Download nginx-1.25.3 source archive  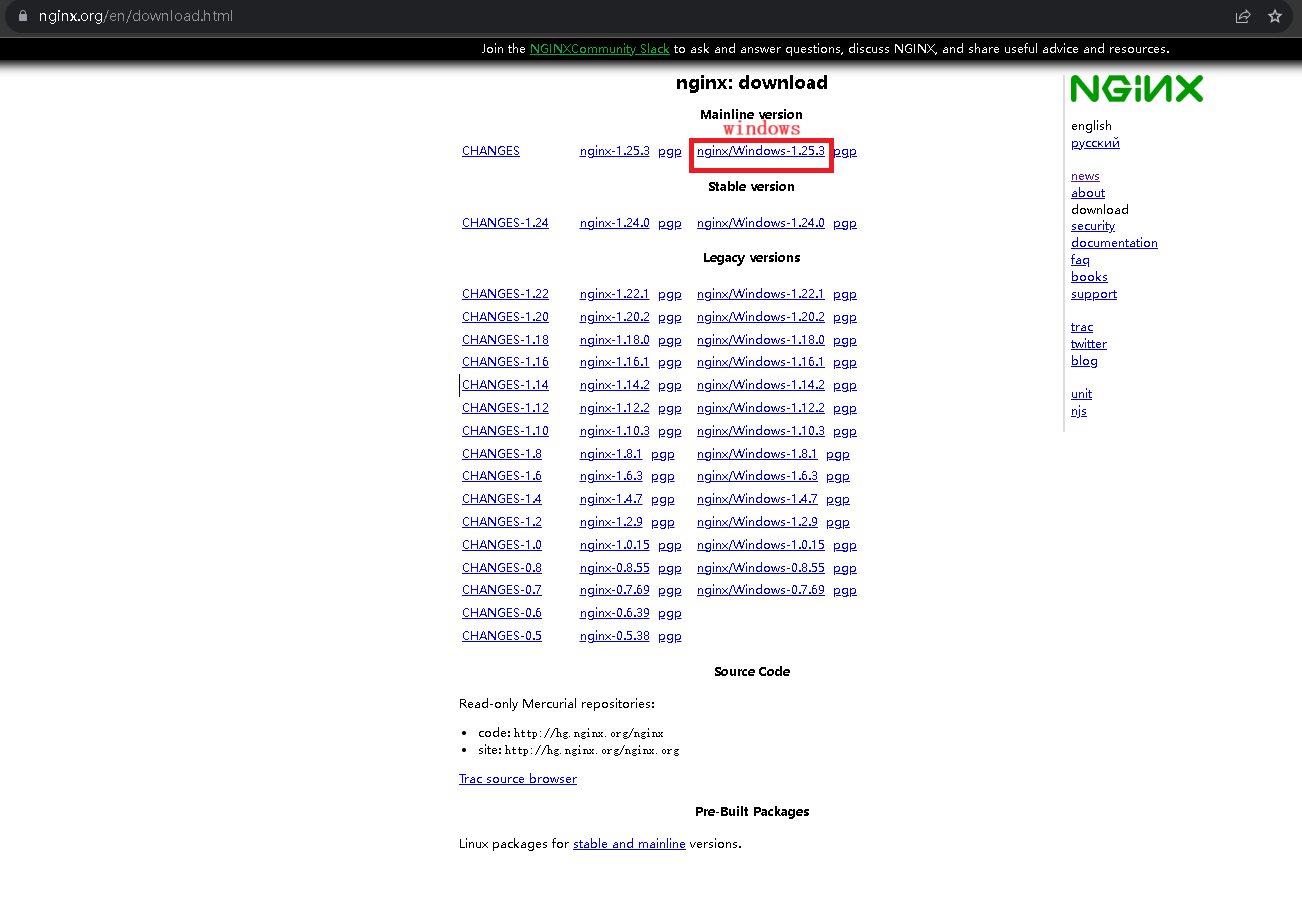[x=614, y=151]
